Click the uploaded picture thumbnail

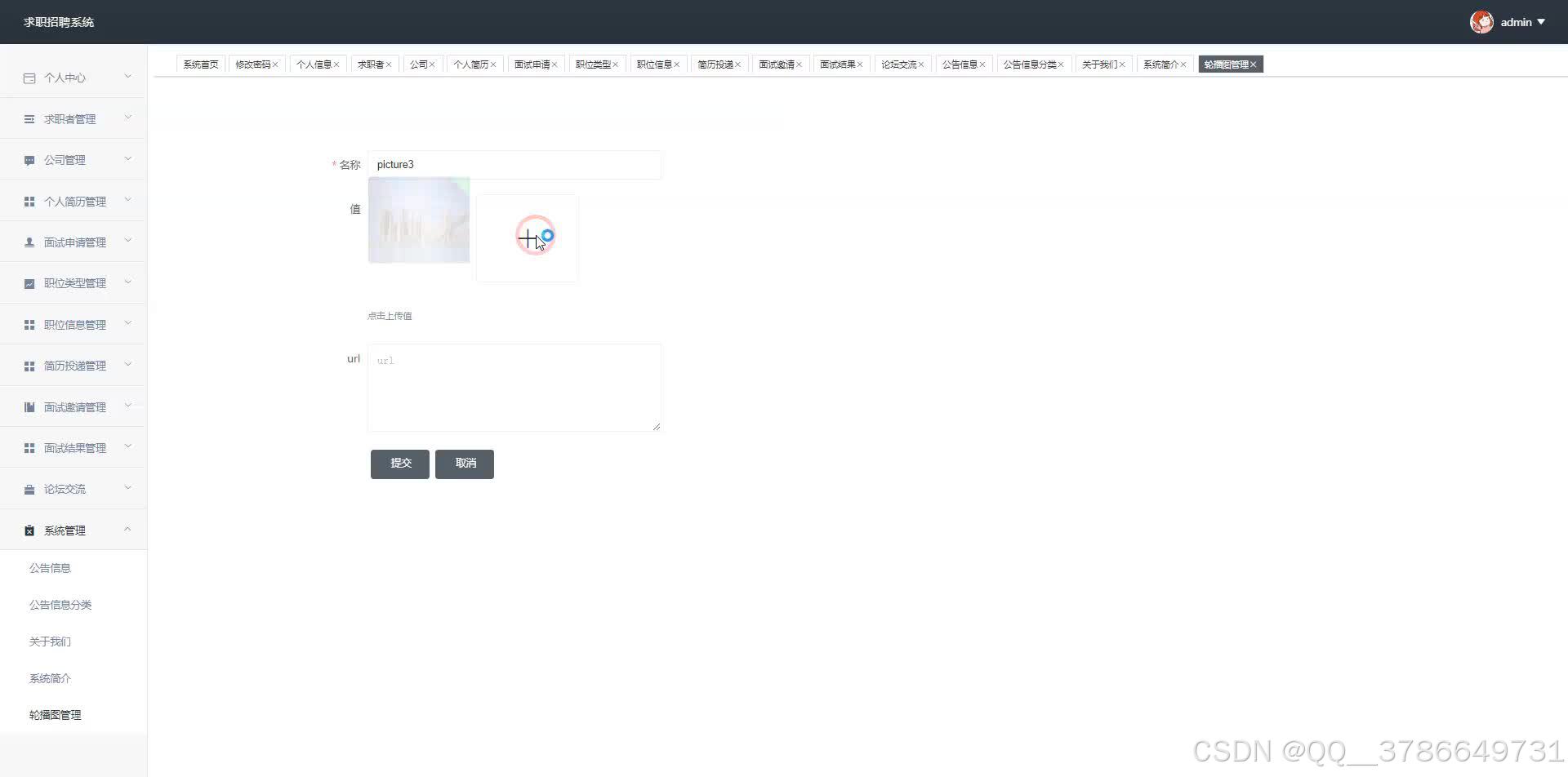click(x=419, y=220)
